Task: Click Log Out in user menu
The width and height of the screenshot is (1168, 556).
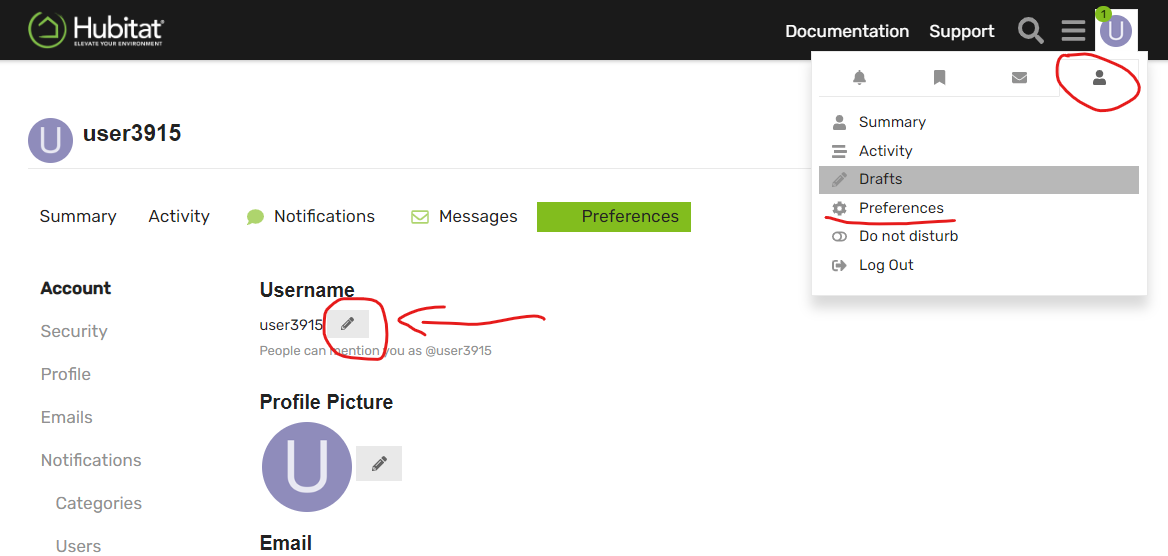Action: (886, 265)
